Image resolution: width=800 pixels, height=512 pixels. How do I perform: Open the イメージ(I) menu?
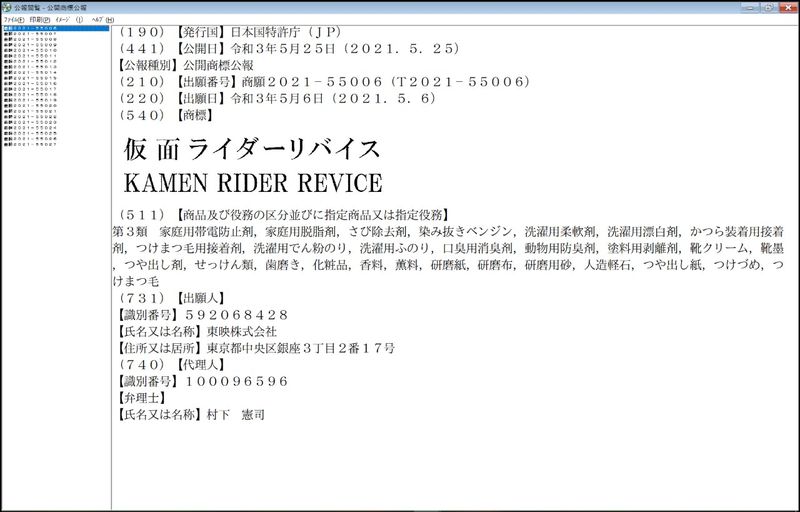[x=69, y=20]
